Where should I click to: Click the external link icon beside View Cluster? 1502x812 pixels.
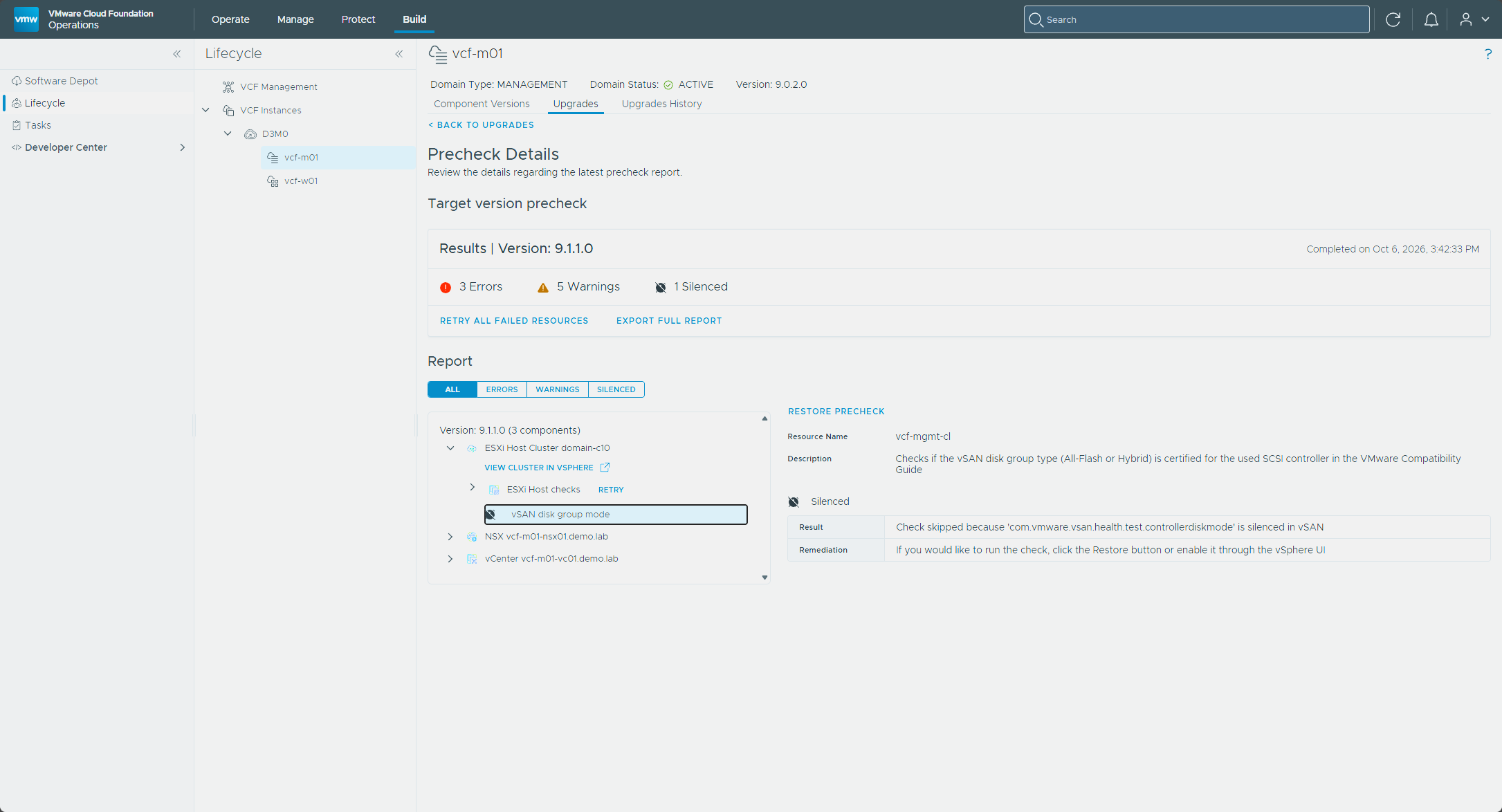pyautogui.click(x=605, y=467)
